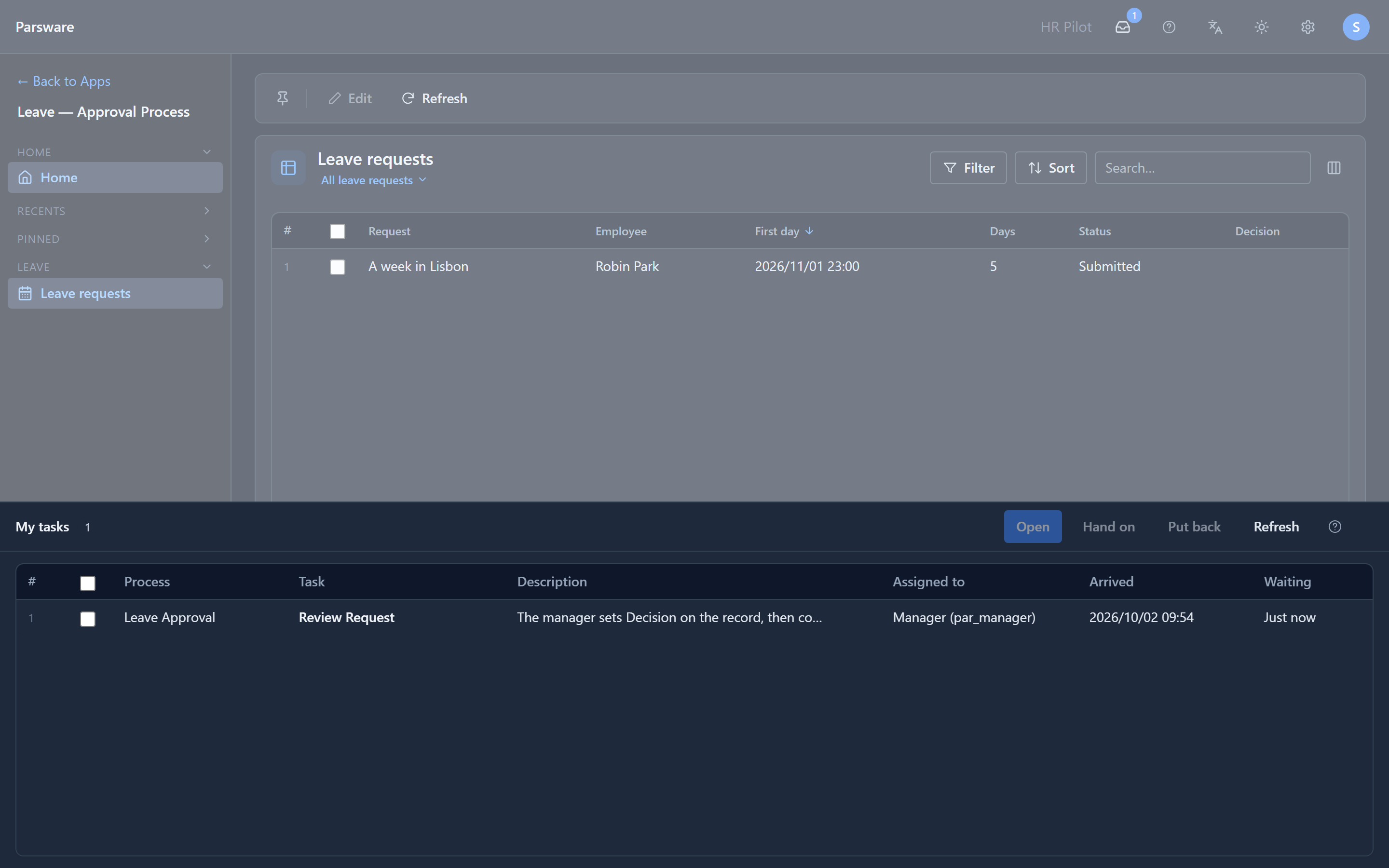The width and height of the screenshot is (1389, 868).
Task: Click the calendar icon beside Leave requests
Action: [25, 293]
